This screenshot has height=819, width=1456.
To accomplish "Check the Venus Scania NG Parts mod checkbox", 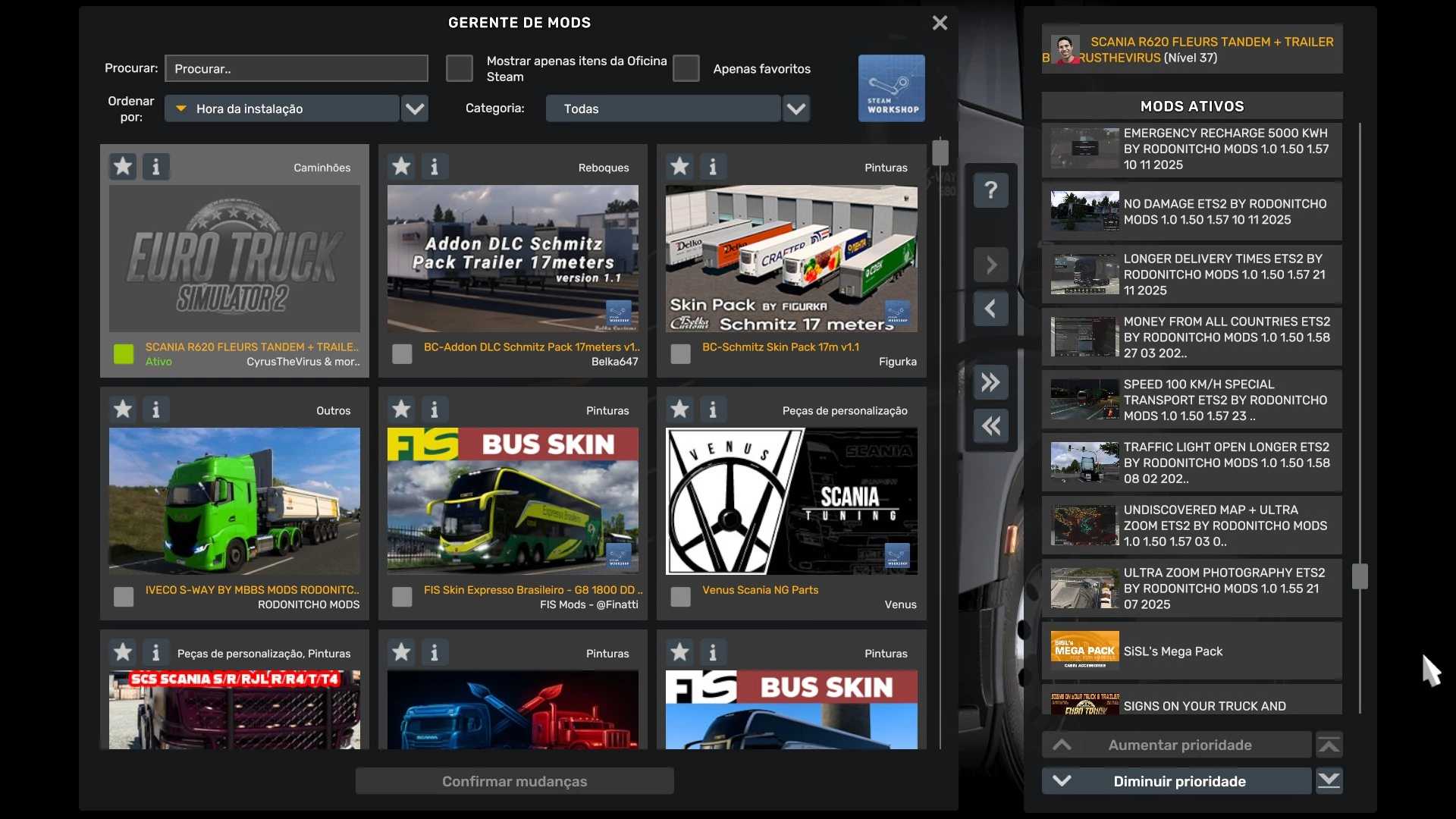I will (x=680, y=597).
